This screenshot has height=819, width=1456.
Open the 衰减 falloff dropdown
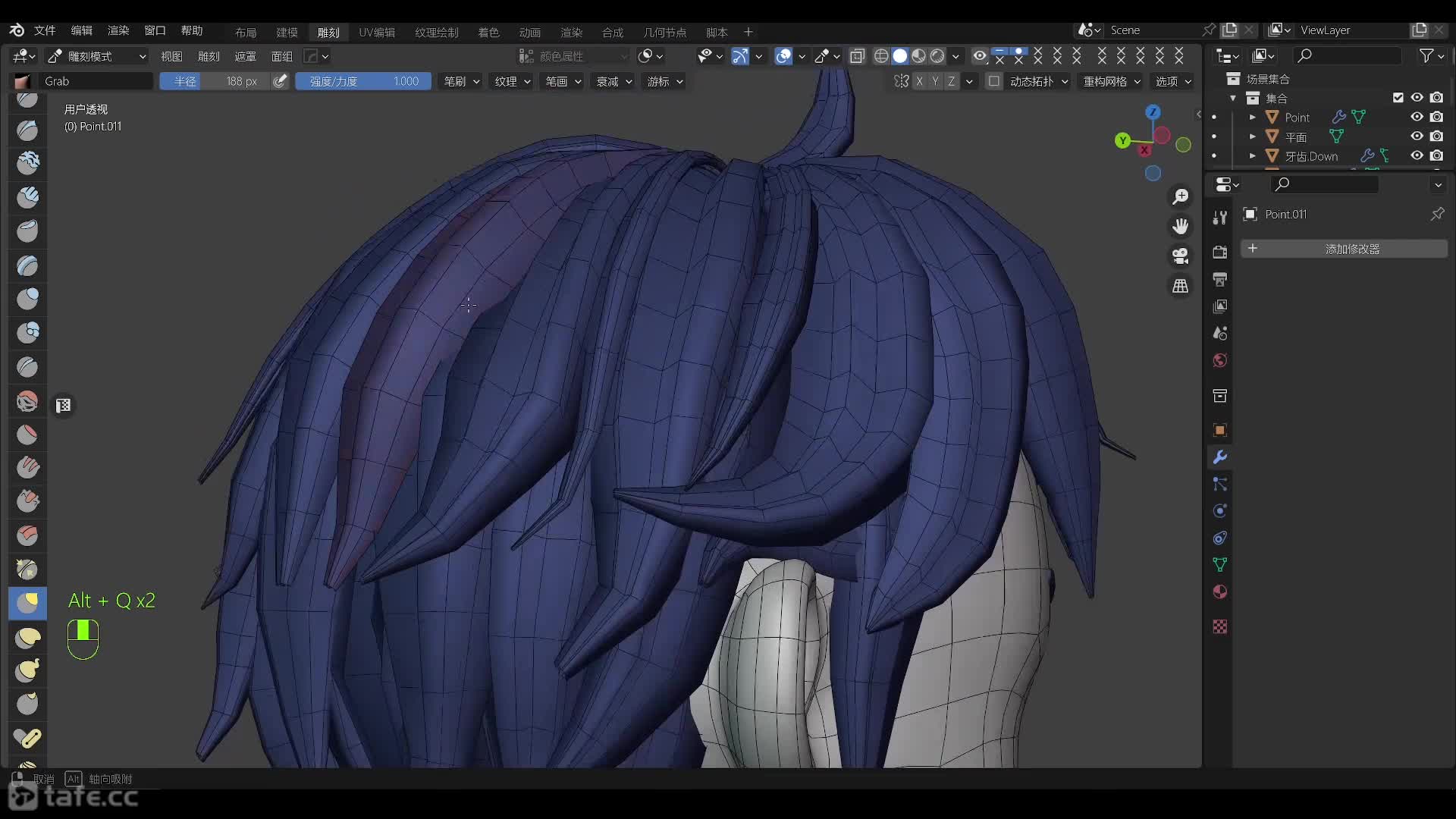[614, 81]
